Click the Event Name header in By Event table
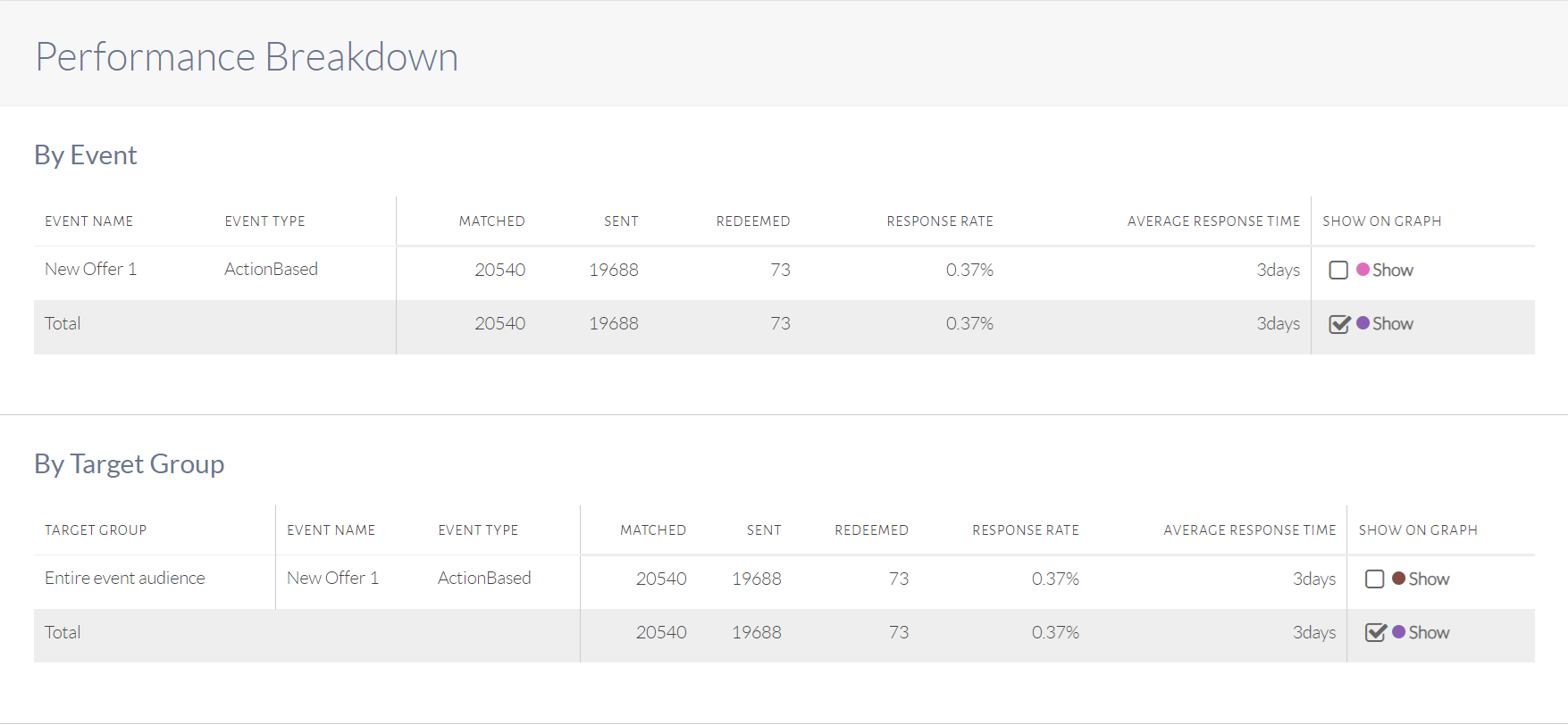Viewport: 1568px width, 725px height. tap(88, 221)
